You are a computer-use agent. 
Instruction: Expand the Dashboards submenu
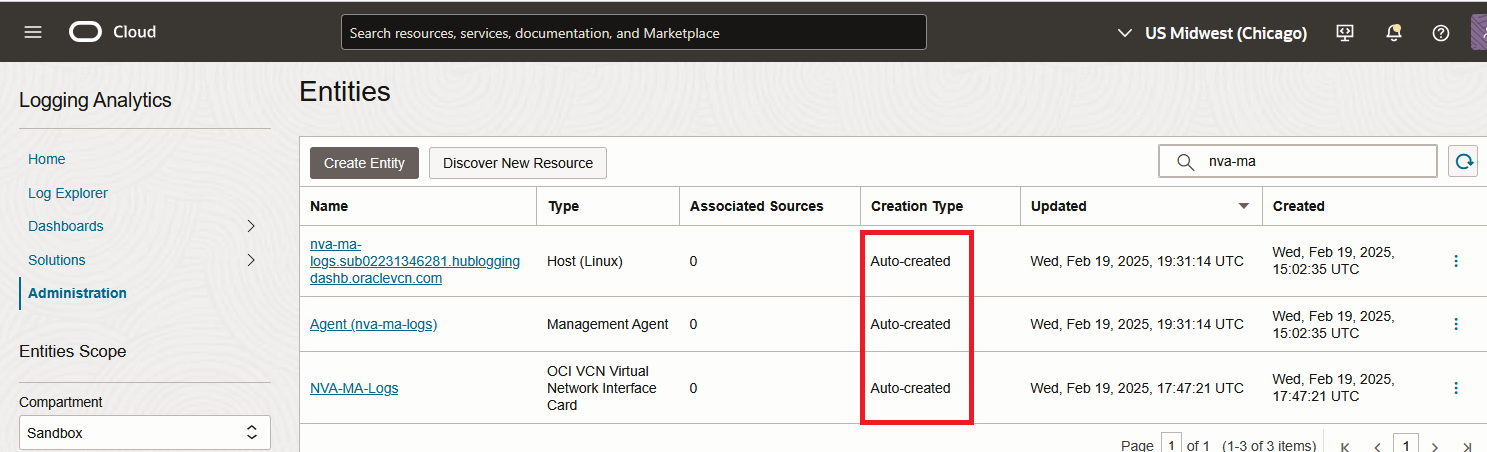(x=251, y=226)
